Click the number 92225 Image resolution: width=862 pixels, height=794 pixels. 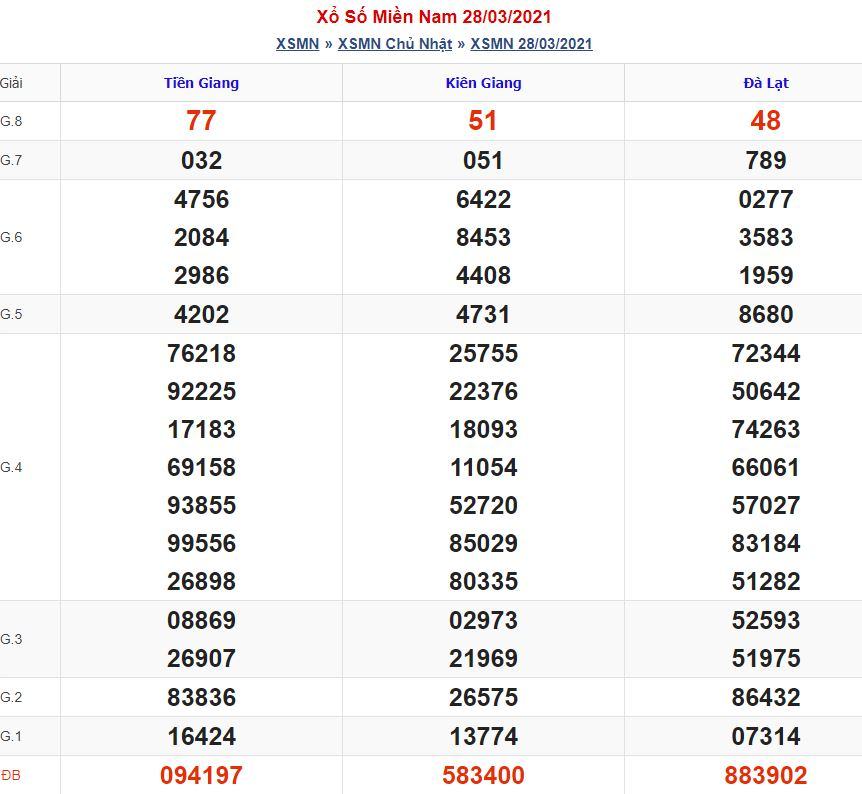tap(201, 392)
